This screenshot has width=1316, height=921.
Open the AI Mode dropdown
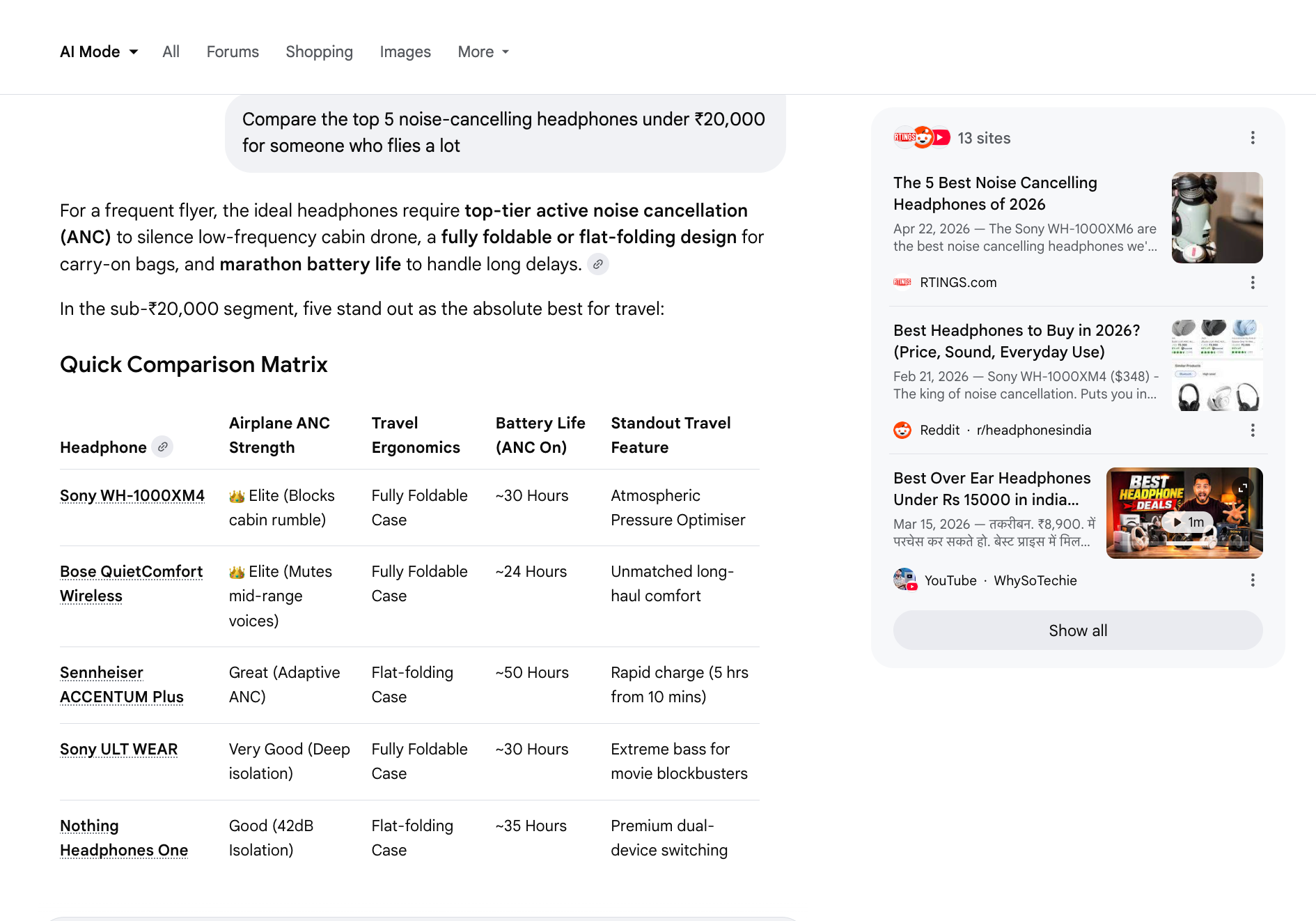99,52
